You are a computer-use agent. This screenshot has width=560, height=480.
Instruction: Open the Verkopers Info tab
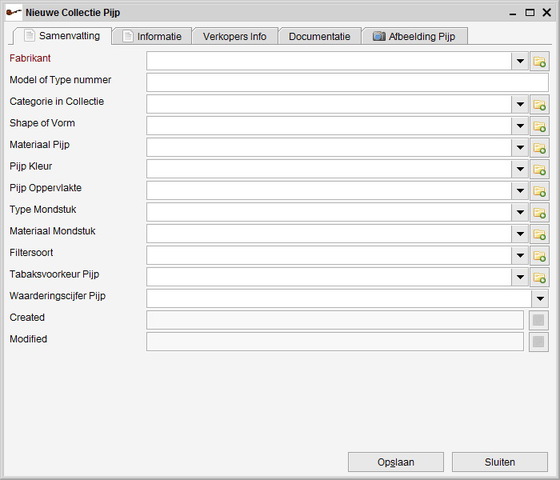(x=235, y=36)
